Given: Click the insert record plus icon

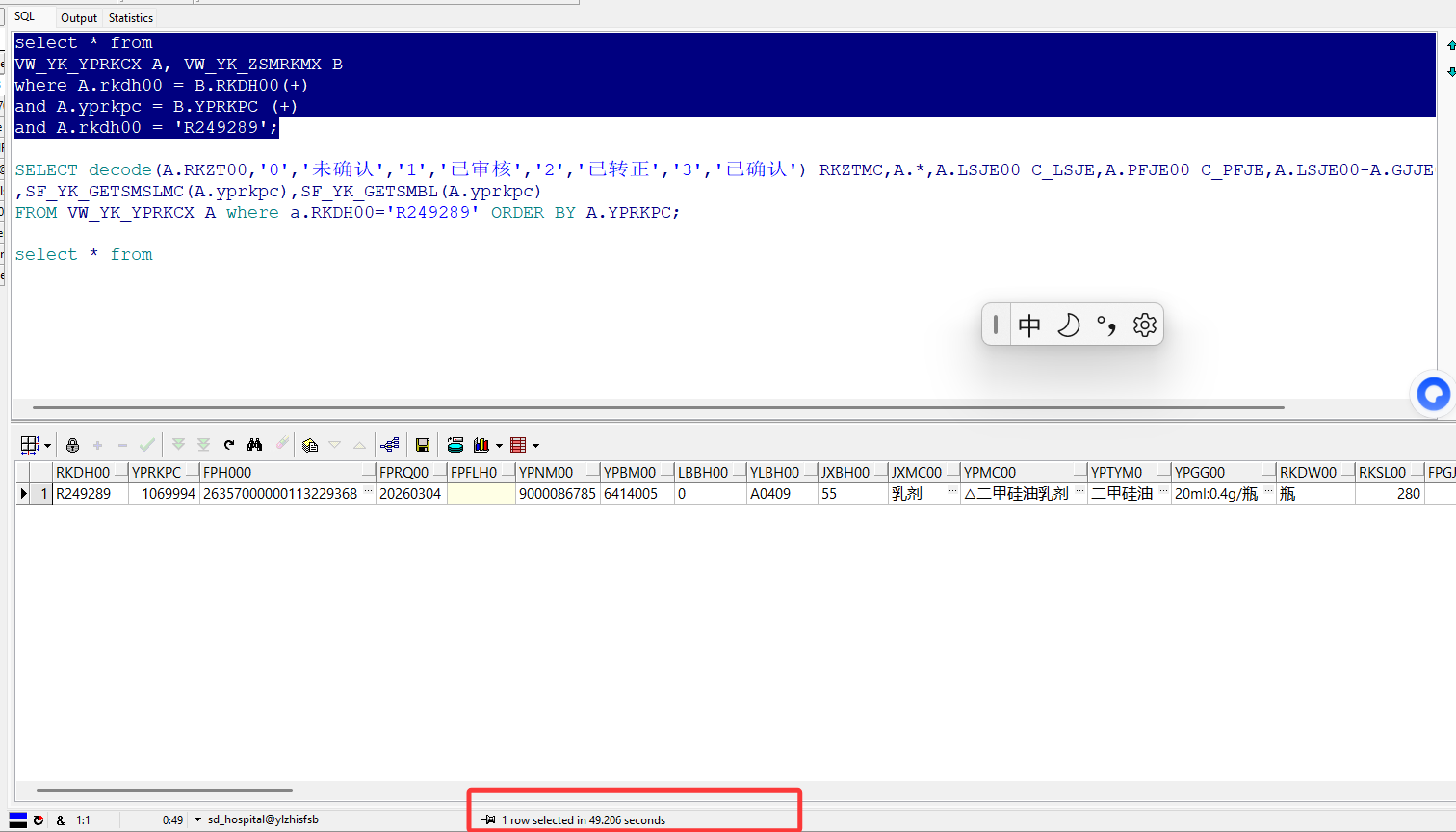Looking at the screenshot, I should click(x=97, y=445).
